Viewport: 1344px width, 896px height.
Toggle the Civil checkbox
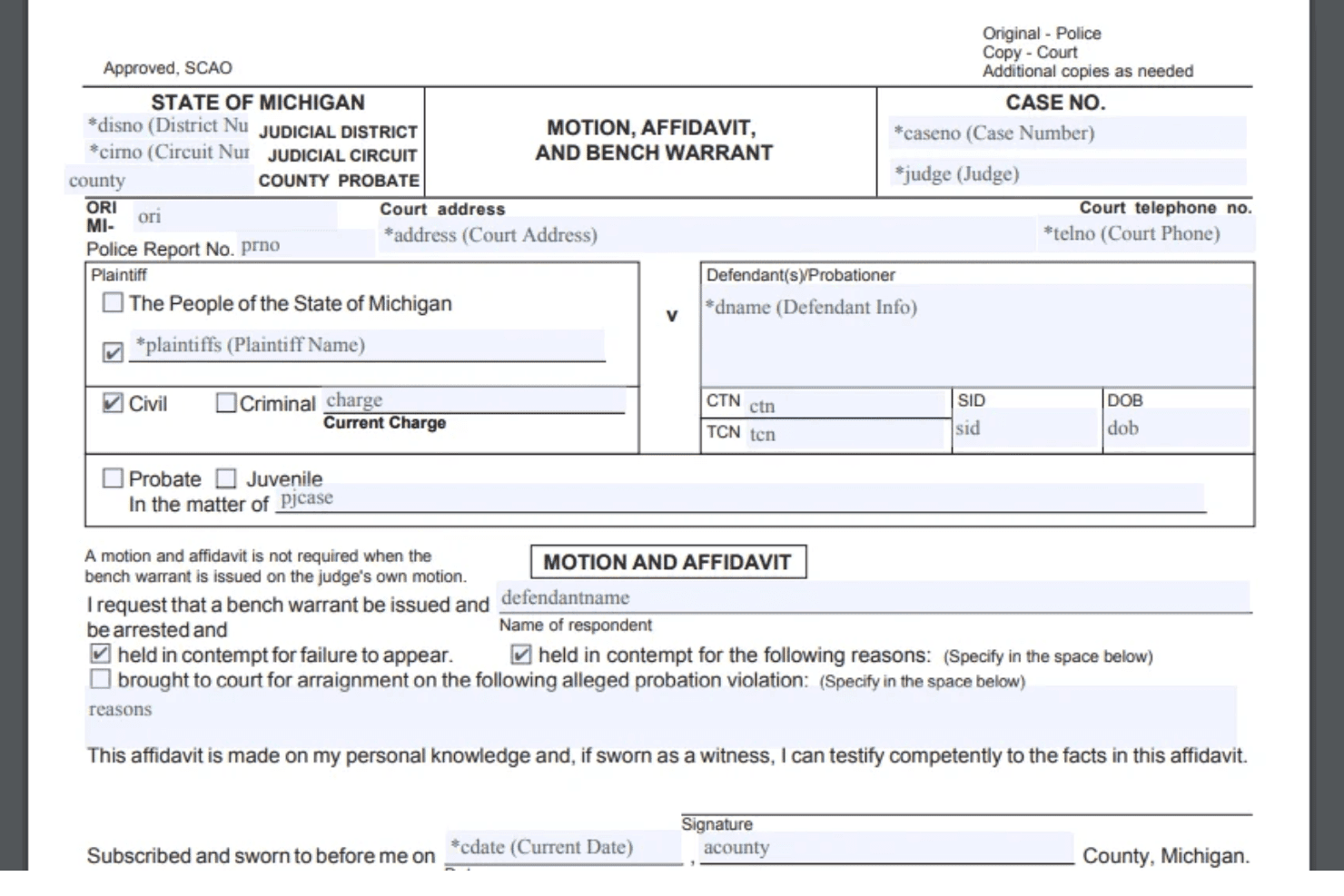113,402
